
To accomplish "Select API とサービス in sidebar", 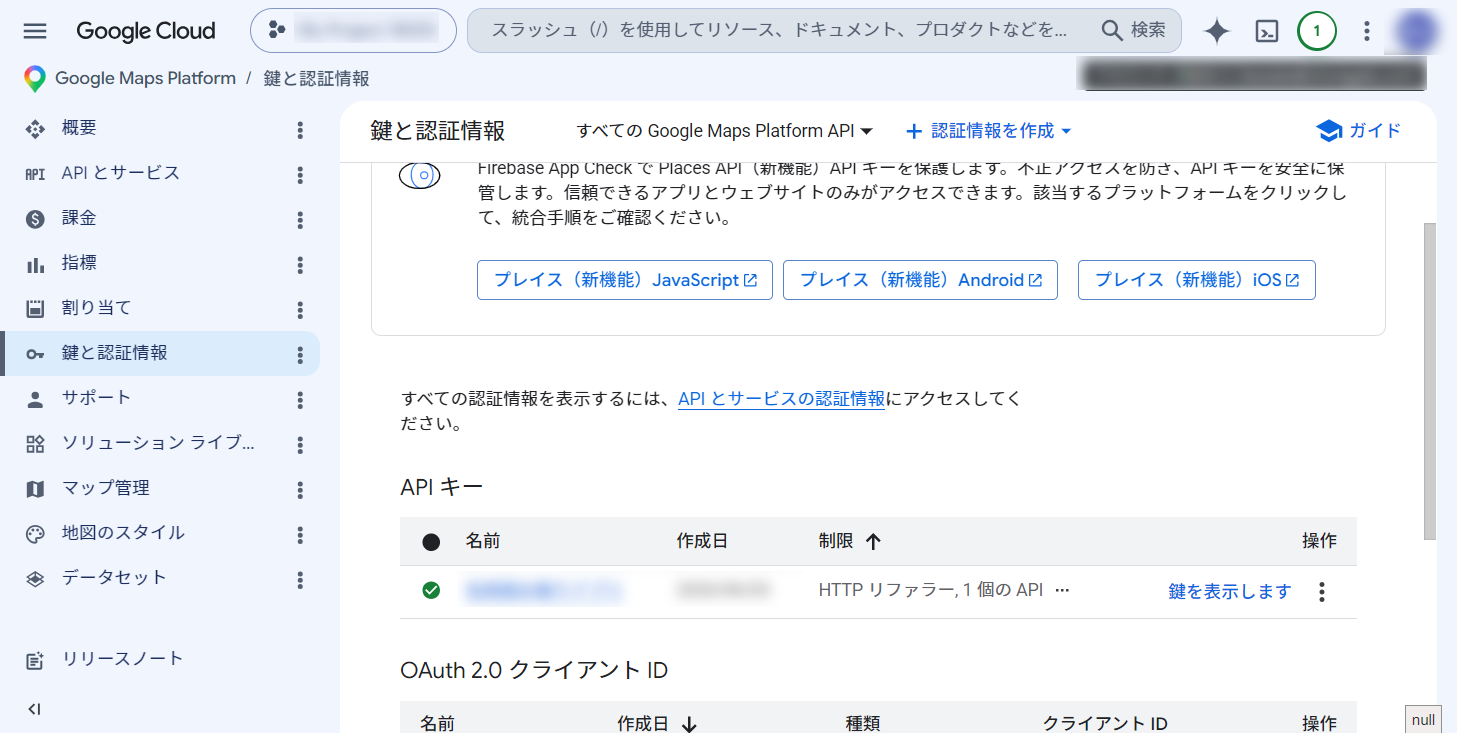I will [x=121, y=173].
